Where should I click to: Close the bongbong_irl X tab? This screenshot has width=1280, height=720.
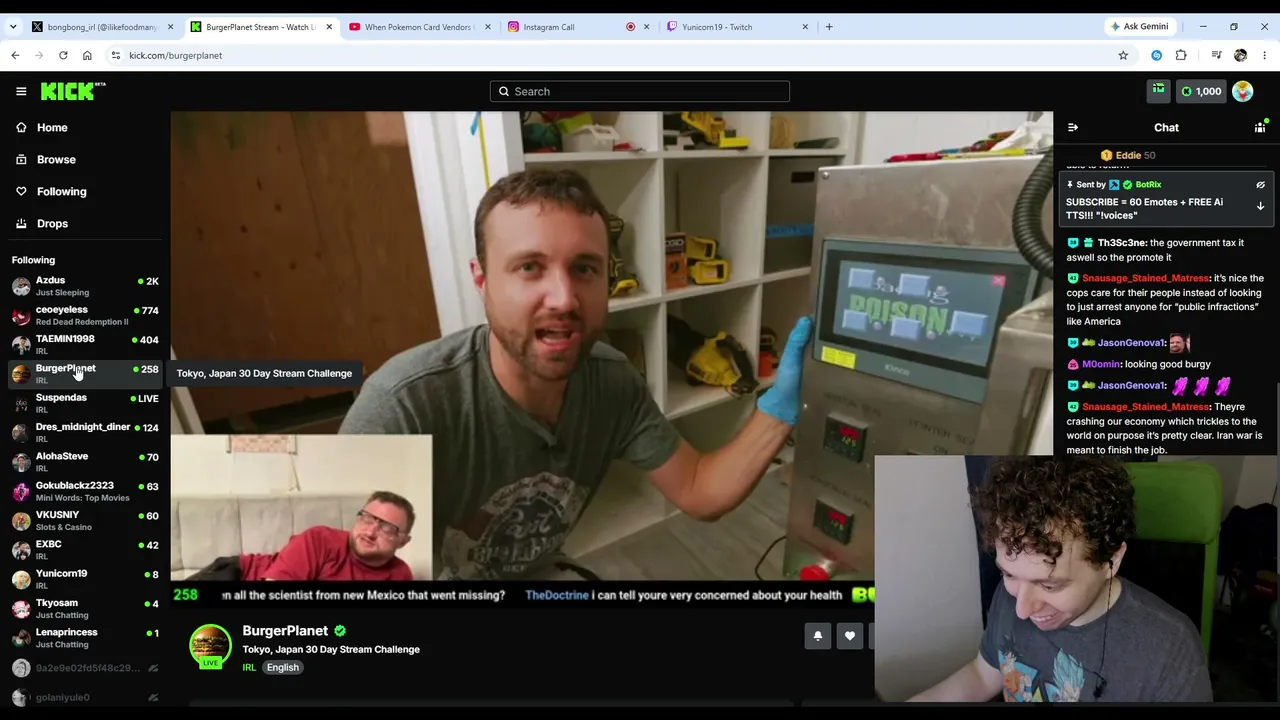coord(171,27)
